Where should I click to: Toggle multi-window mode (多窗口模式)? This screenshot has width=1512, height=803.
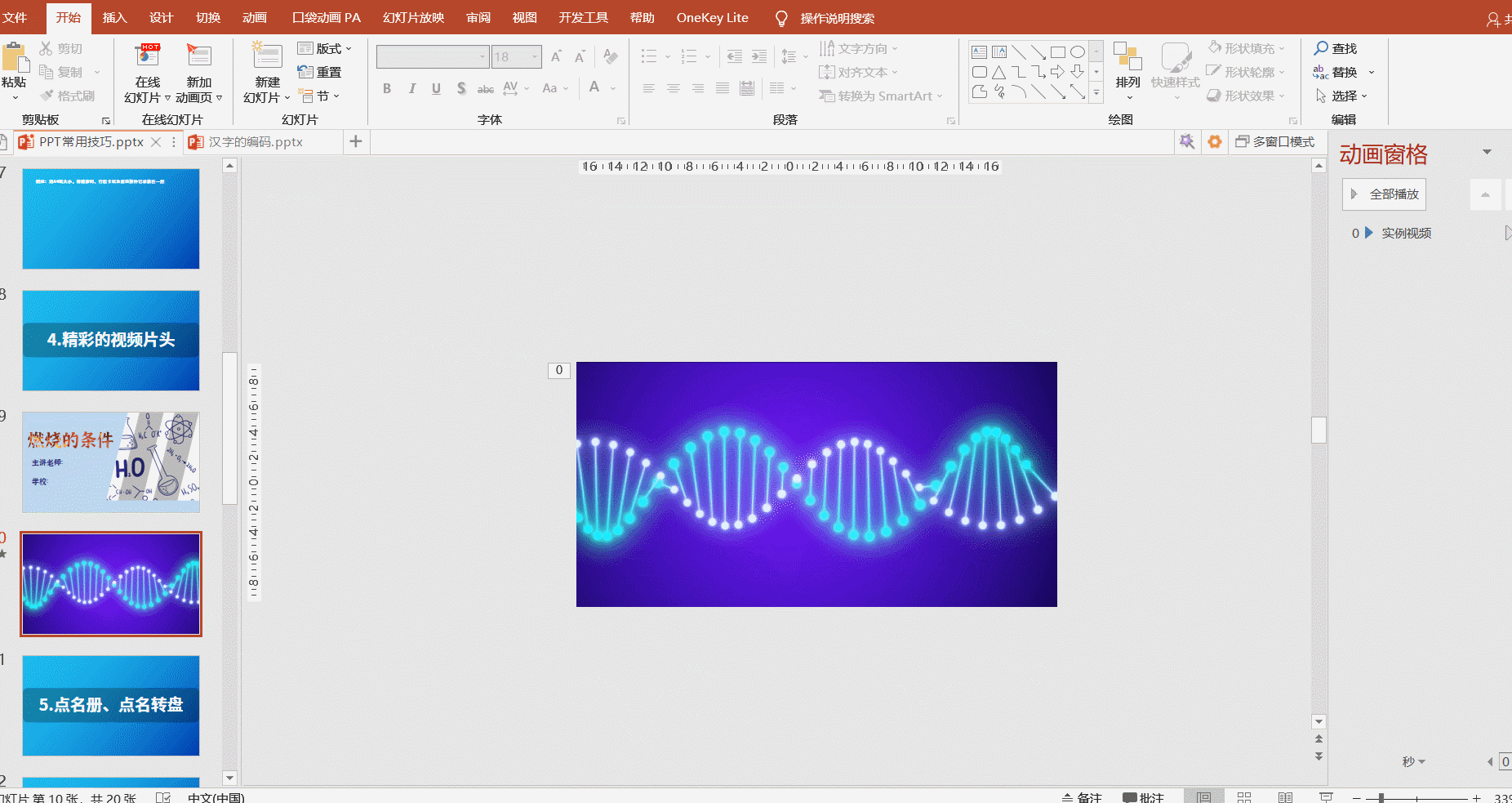point(1274,141)
